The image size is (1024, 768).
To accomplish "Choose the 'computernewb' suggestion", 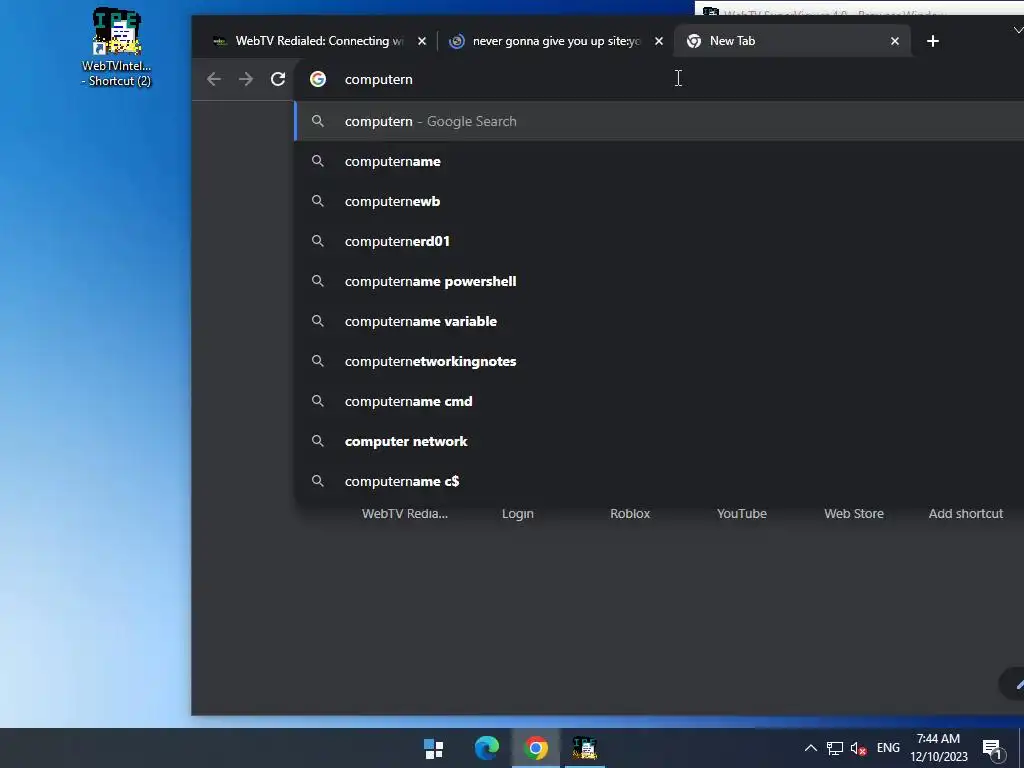I will [x=660, y=201].
